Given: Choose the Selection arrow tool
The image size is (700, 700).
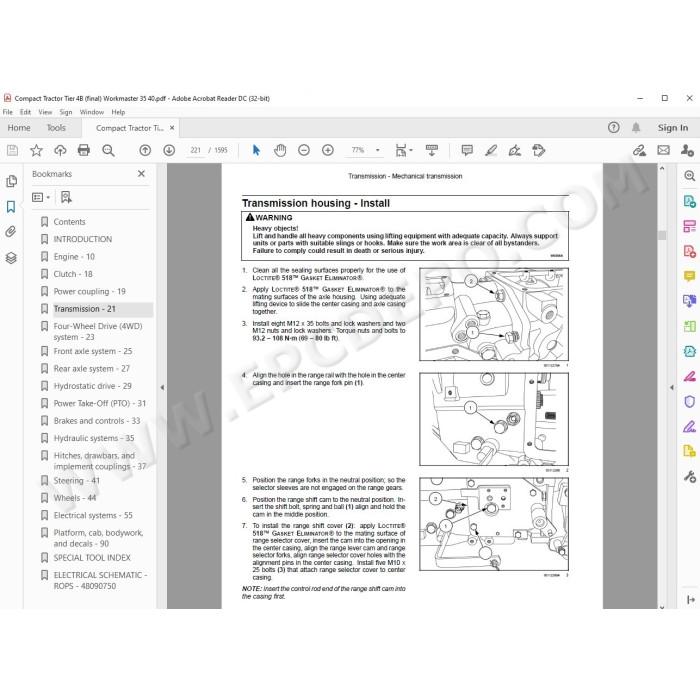Looking at the screenshot, I should coord(256,150).
